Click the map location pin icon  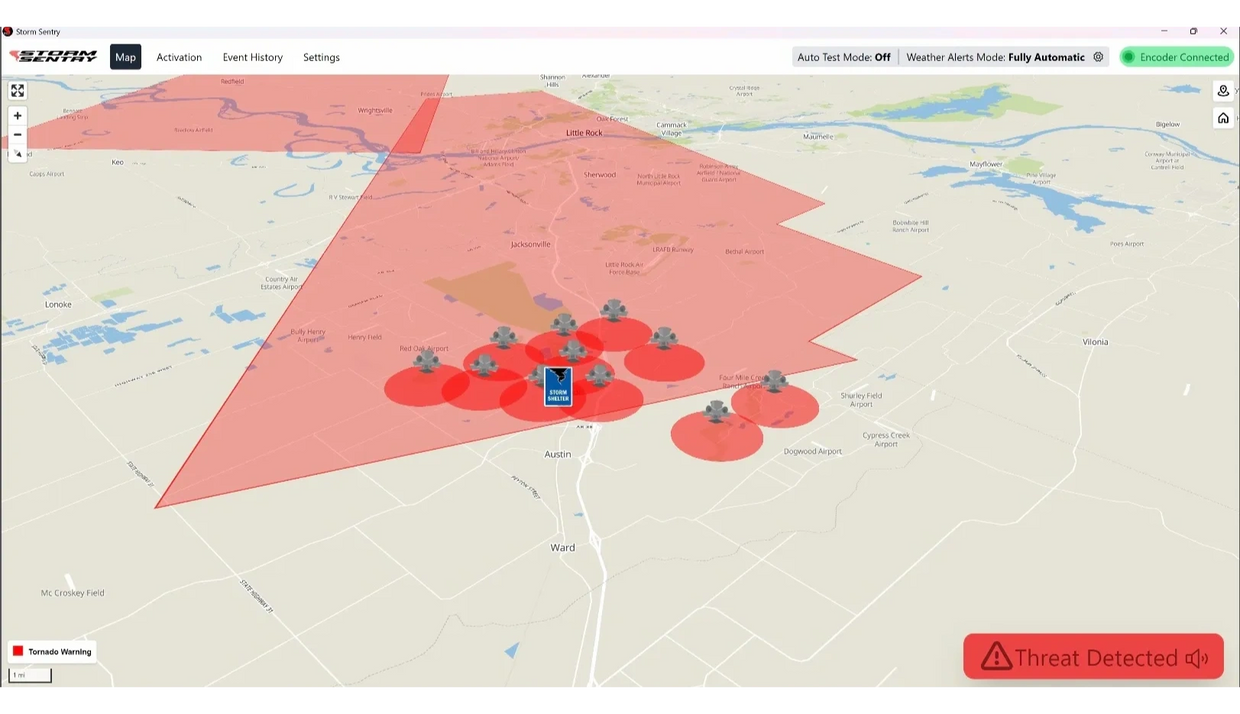pos(1223,91)
